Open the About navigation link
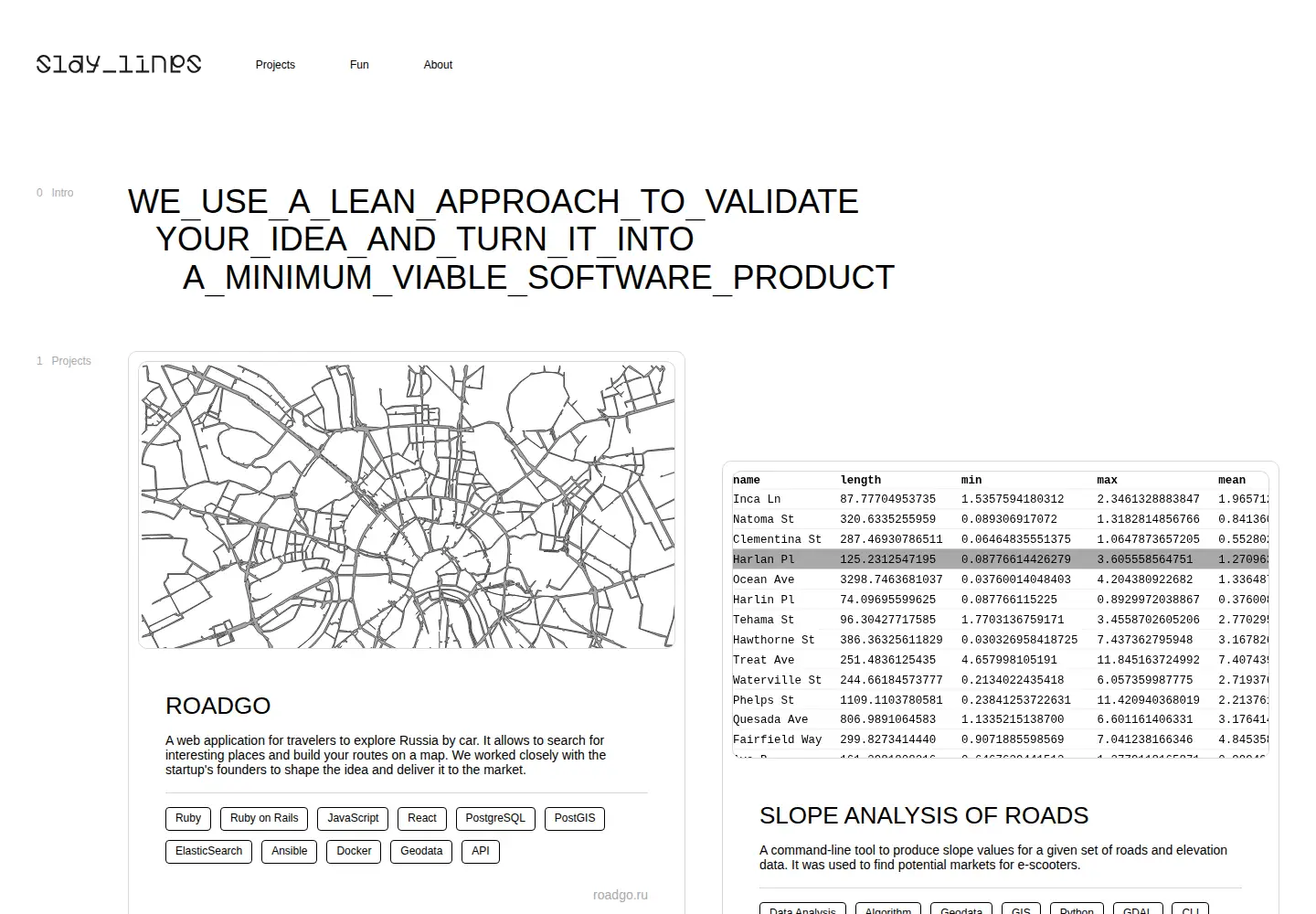The width and height of the screenshot is (1316, 914). click(438, 65)
